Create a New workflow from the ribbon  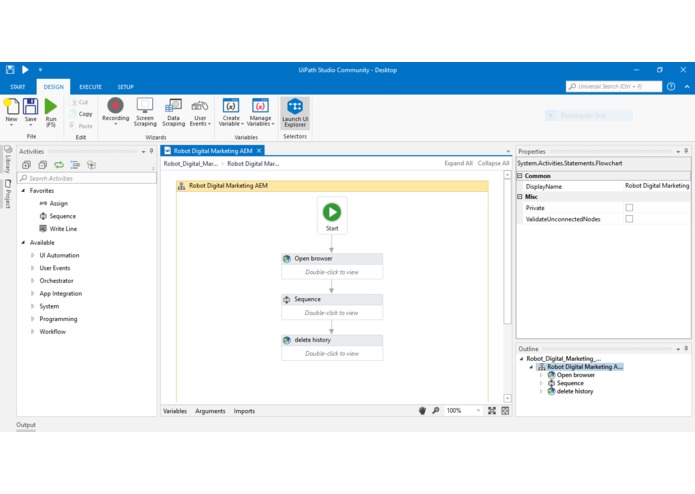12,112
